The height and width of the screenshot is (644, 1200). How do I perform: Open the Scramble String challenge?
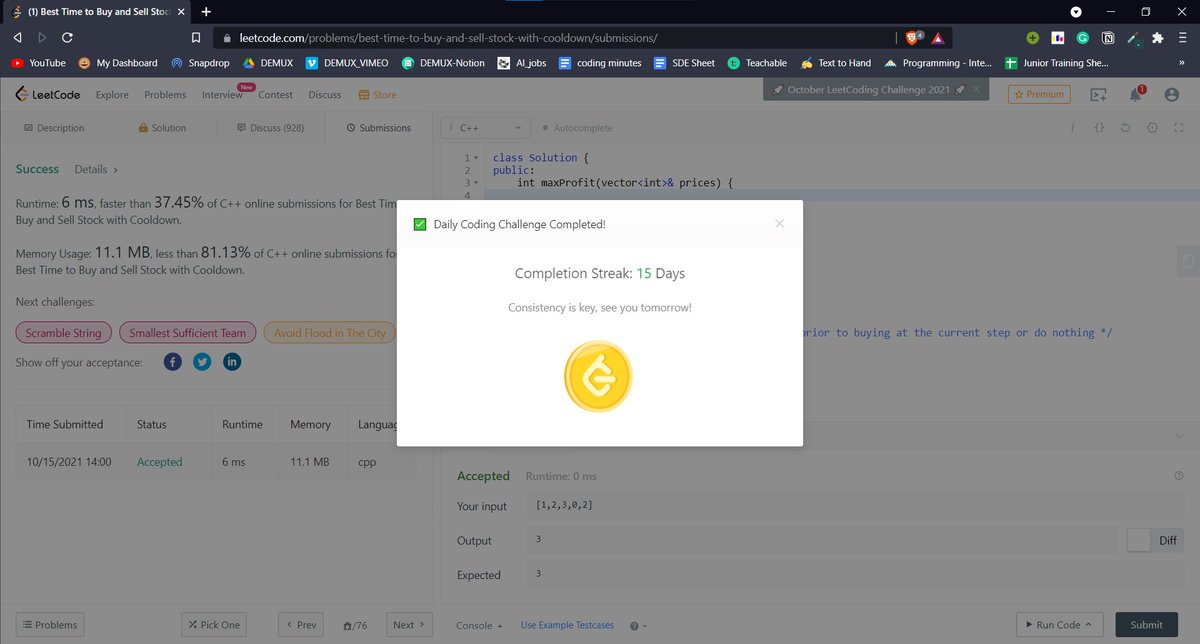pos(63,333)
